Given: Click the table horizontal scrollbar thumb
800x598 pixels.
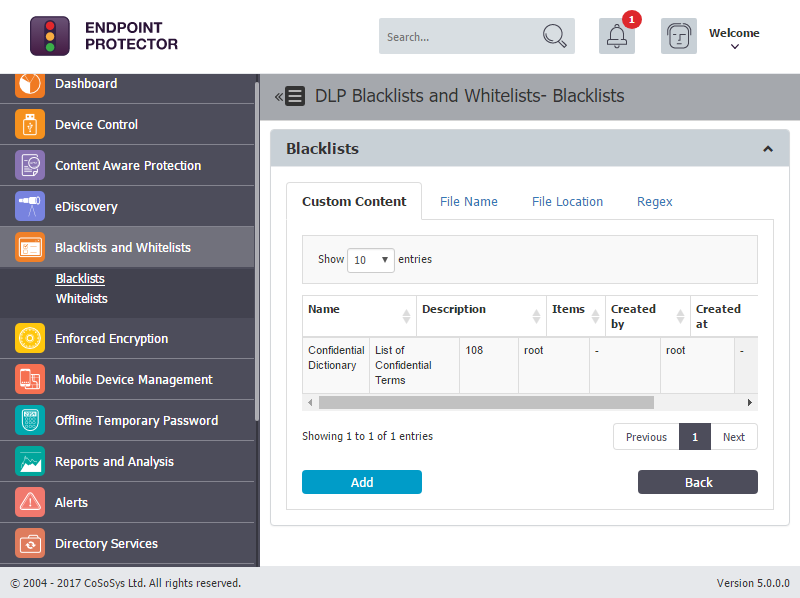Looking at the screenshot, I should coord(486,403).
